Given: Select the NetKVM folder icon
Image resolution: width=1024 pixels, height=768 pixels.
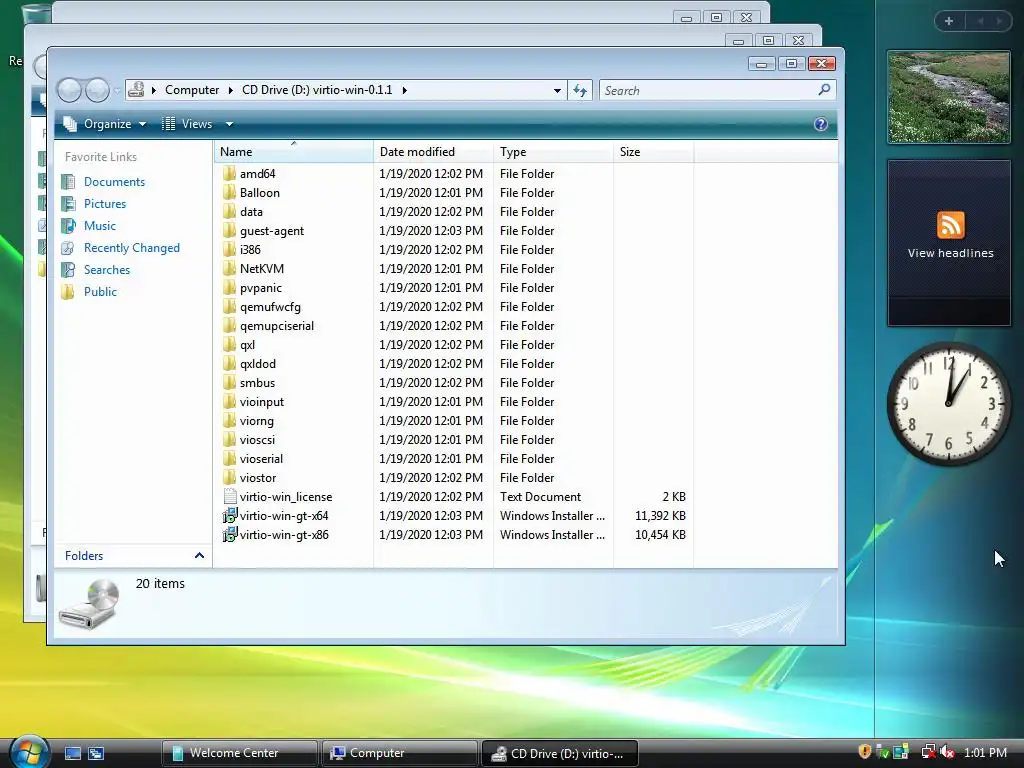Looking at the screenshot, I should [229, 268].
